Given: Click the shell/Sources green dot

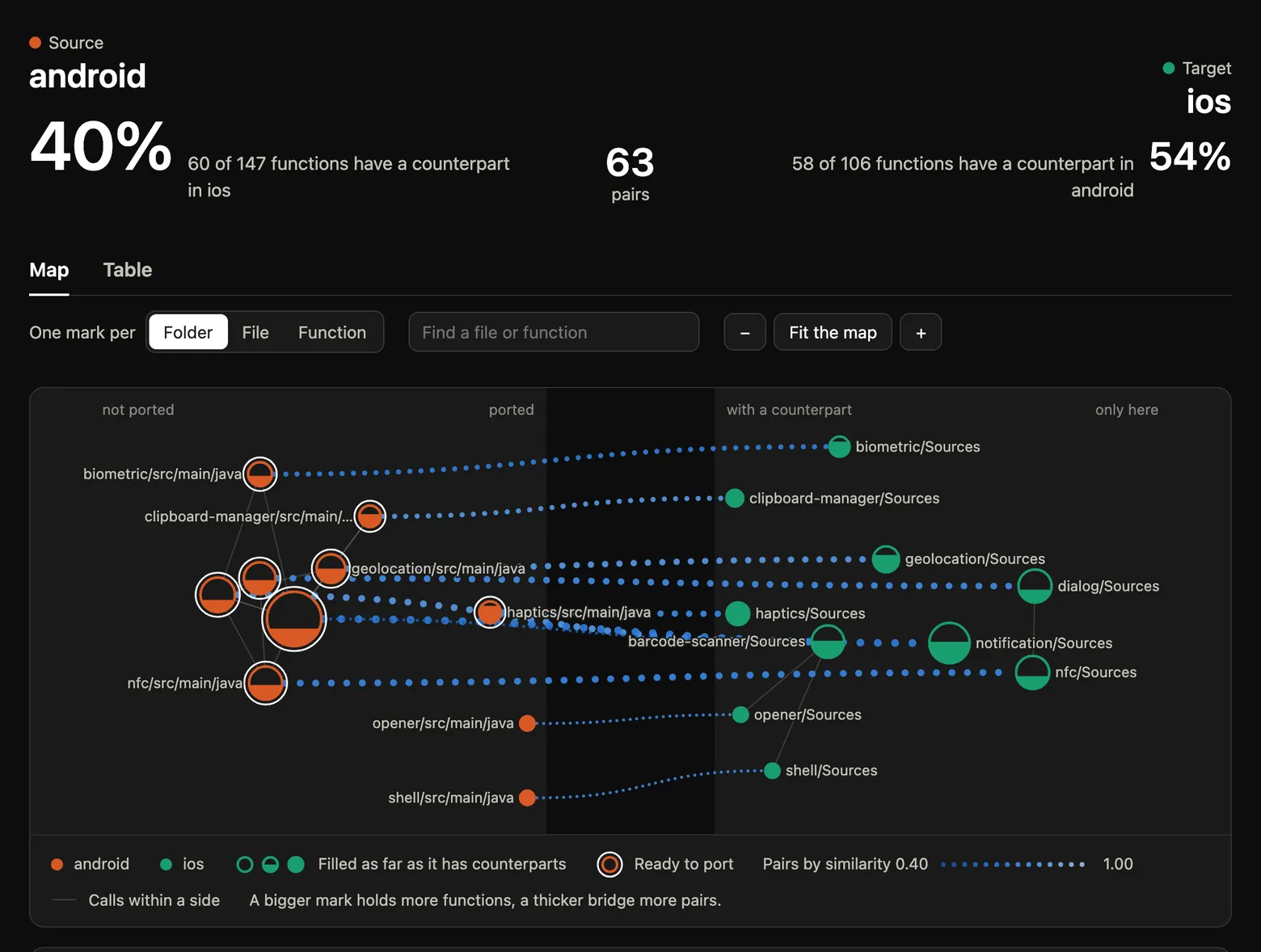Looking at the screenshot, I should pos(772,770).
